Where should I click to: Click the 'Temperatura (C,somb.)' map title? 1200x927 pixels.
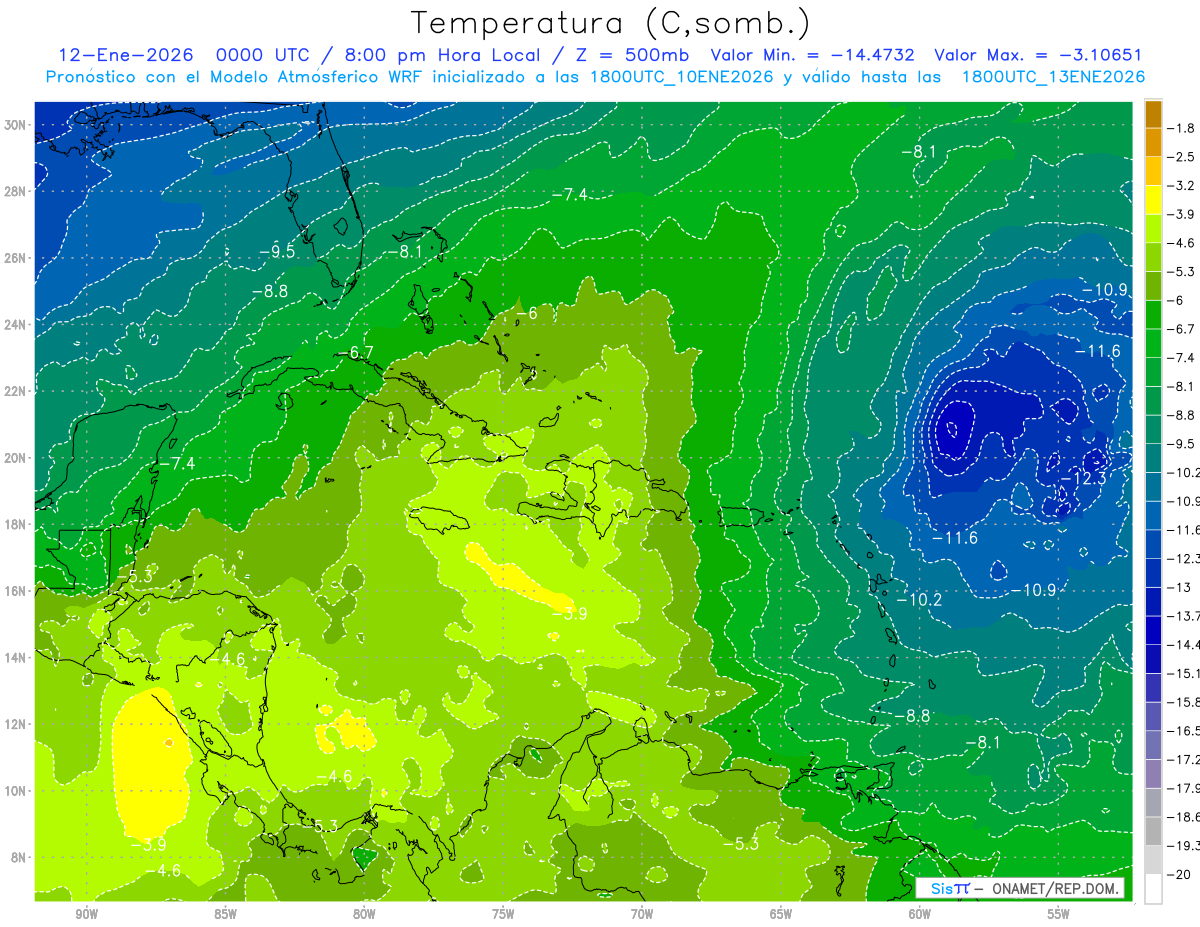(611, 23)
